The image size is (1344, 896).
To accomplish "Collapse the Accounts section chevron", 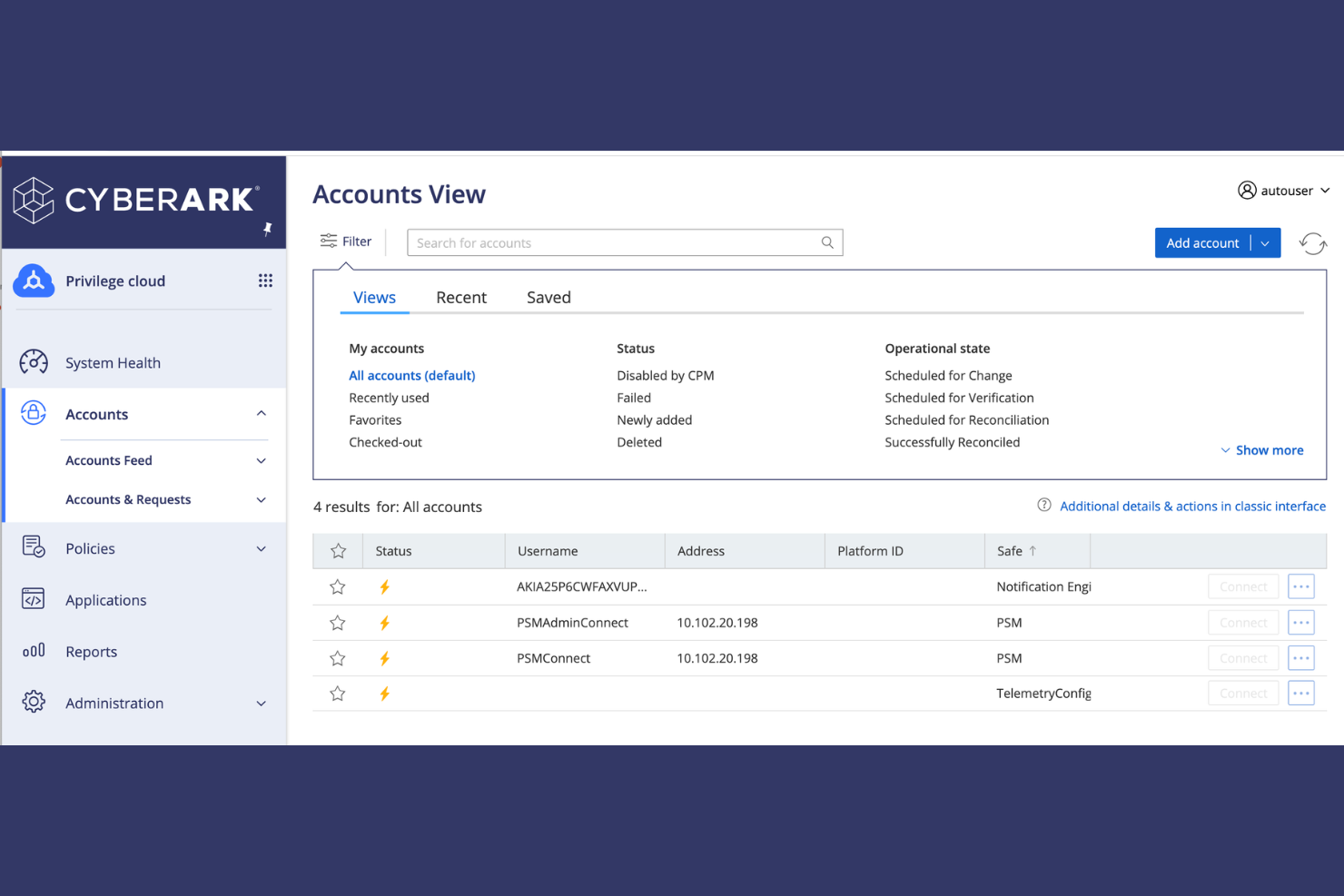I will click(x=262, y=413).
